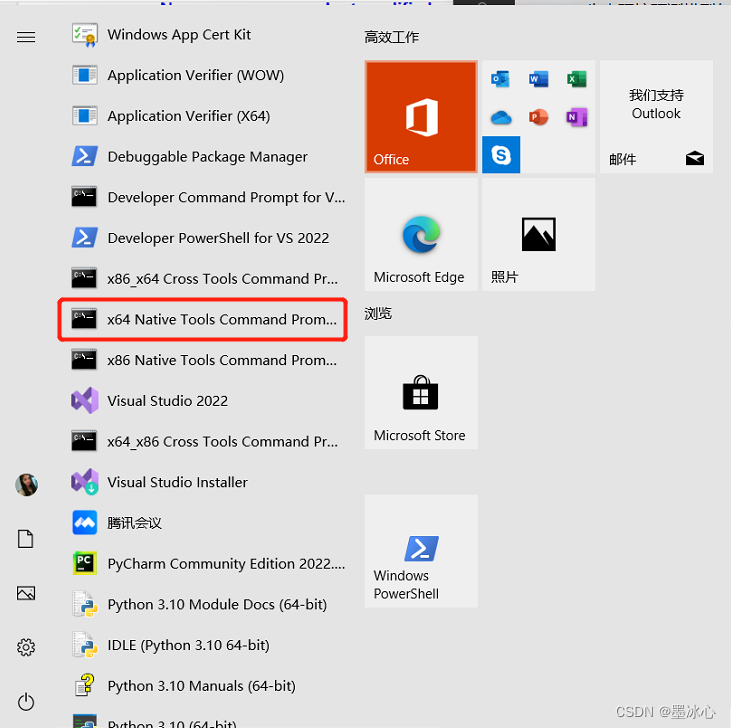Select 'Application Verifier (X64)' label

click(x=189, y=116)
